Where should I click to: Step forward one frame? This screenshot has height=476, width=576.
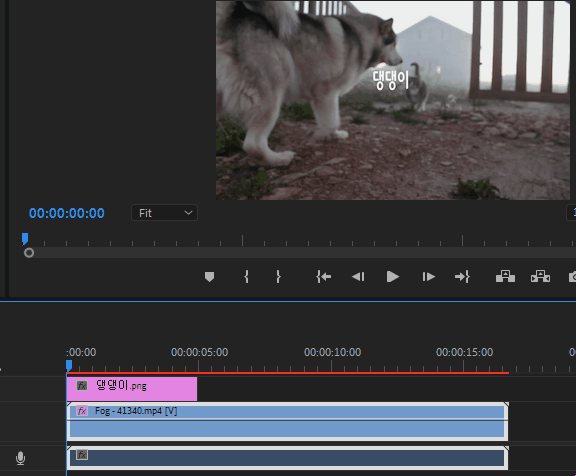[x=428, y=277]
